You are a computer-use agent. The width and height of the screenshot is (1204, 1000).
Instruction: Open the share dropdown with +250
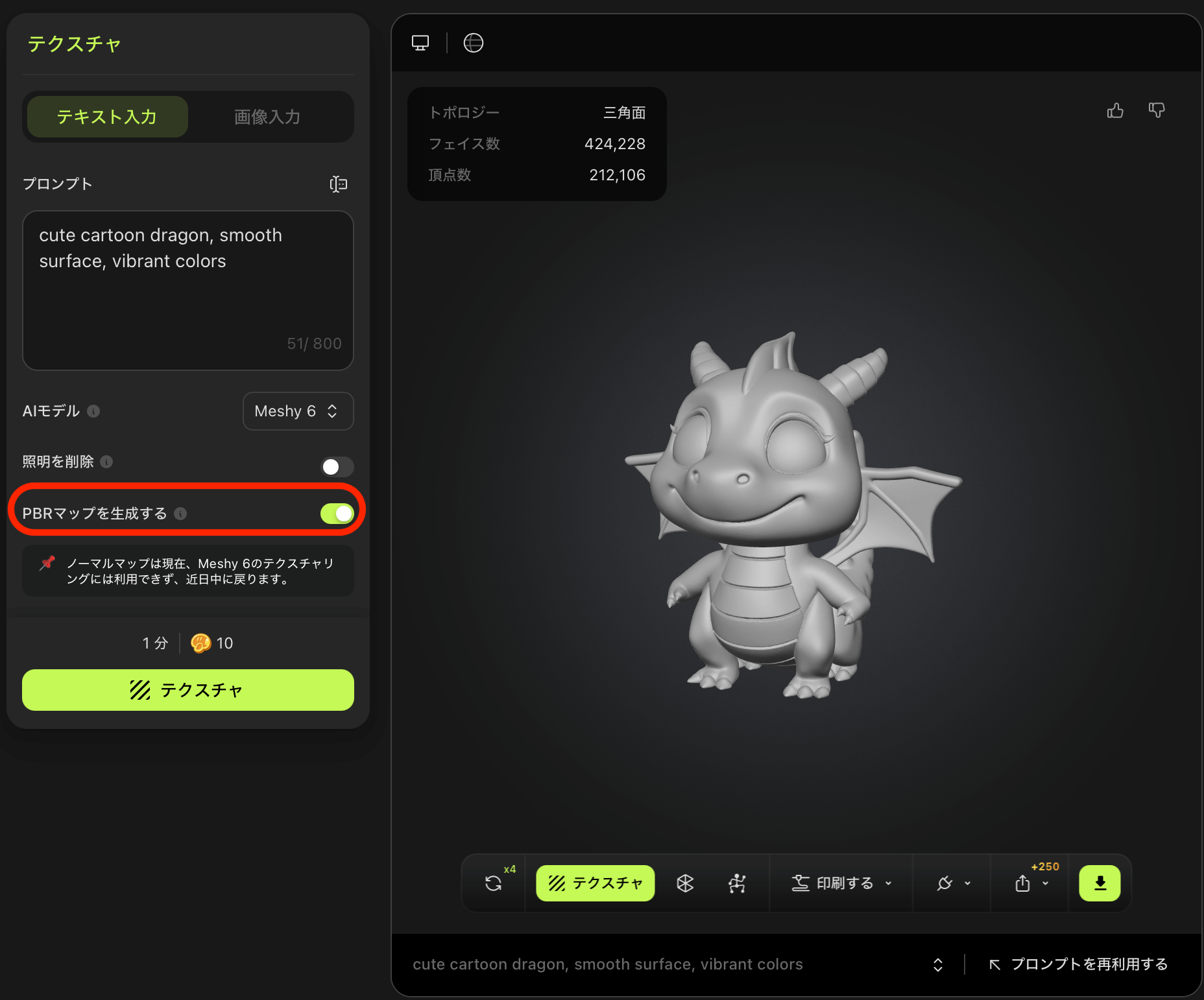click(x=1031, y=883)
